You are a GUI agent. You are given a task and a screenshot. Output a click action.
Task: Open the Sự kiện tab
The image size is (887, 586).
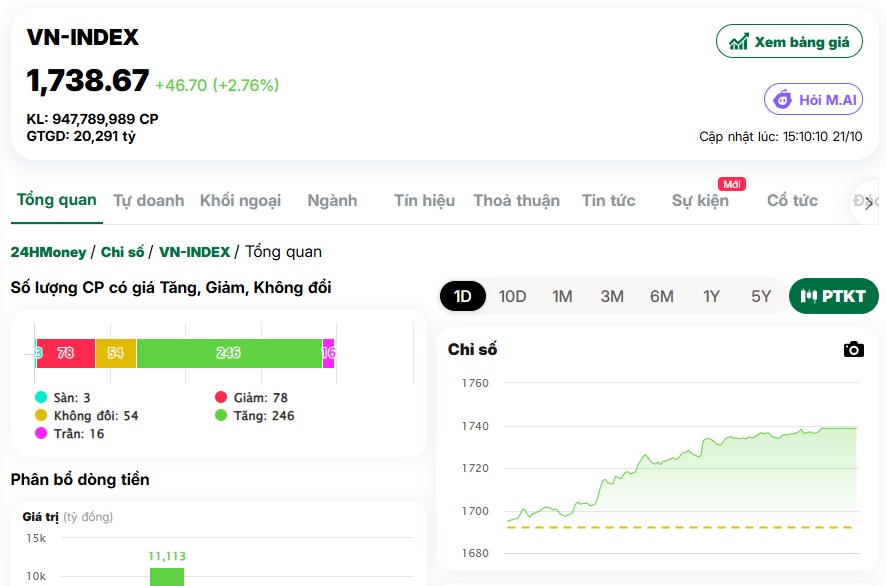click(x=700, y=201)
